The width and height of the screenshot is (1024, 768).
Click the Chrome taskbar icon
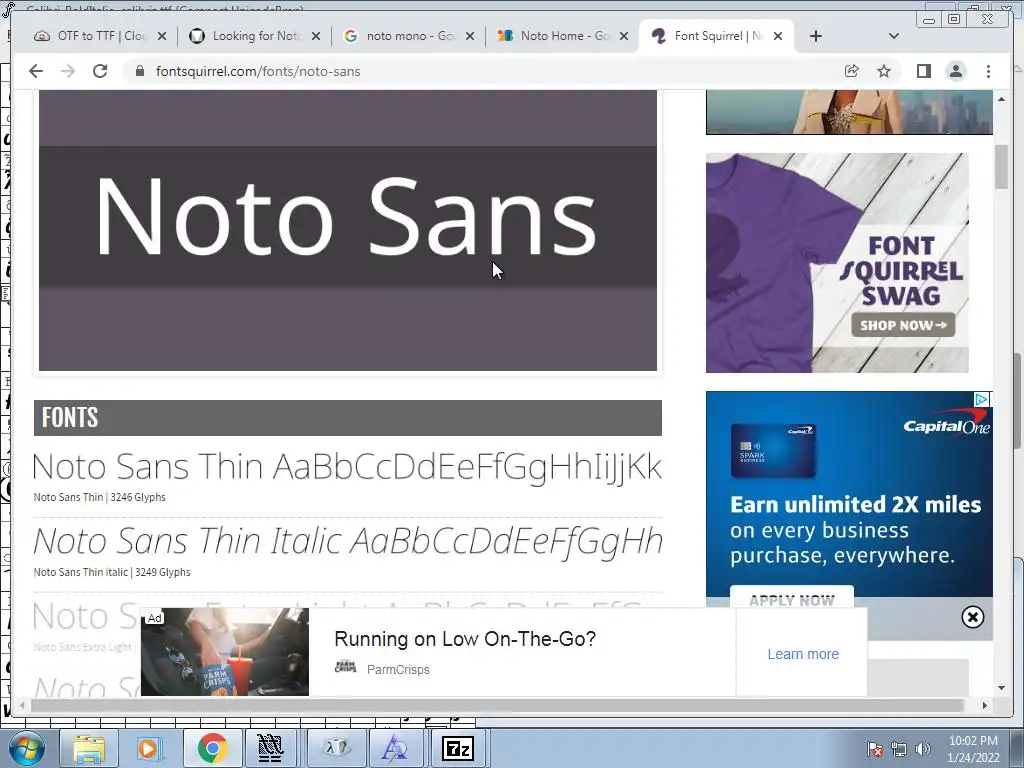[212, 748]
